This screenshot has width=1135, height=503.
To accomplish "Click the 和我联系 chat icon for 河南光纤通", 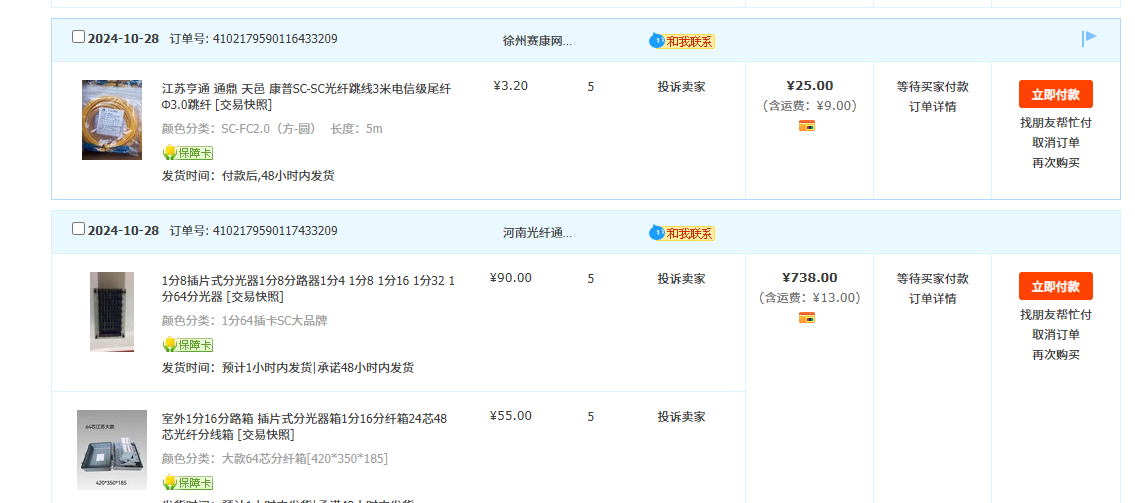I will [682, 233].
